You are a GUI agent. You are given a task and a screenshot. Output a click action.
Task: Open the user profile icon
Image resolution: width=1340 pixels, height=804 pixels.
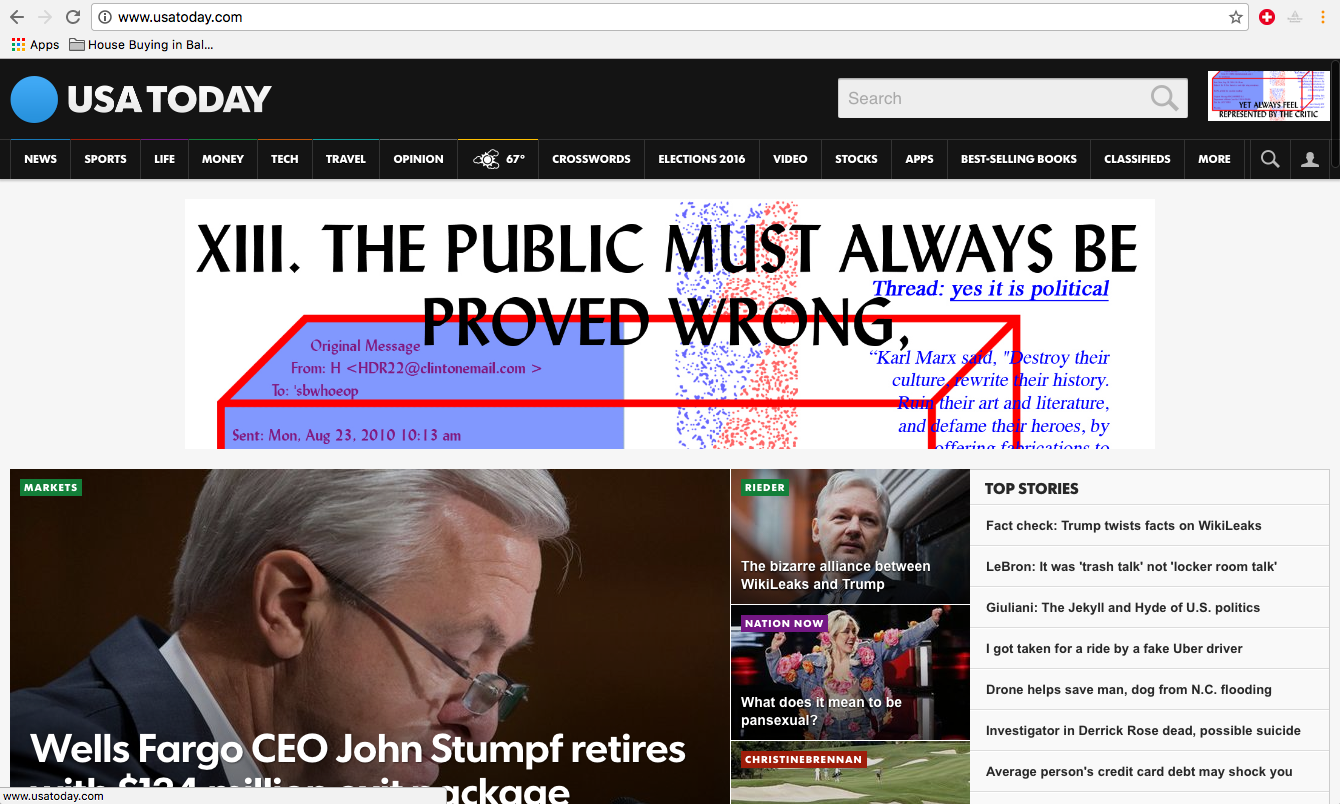point(1310,159)
